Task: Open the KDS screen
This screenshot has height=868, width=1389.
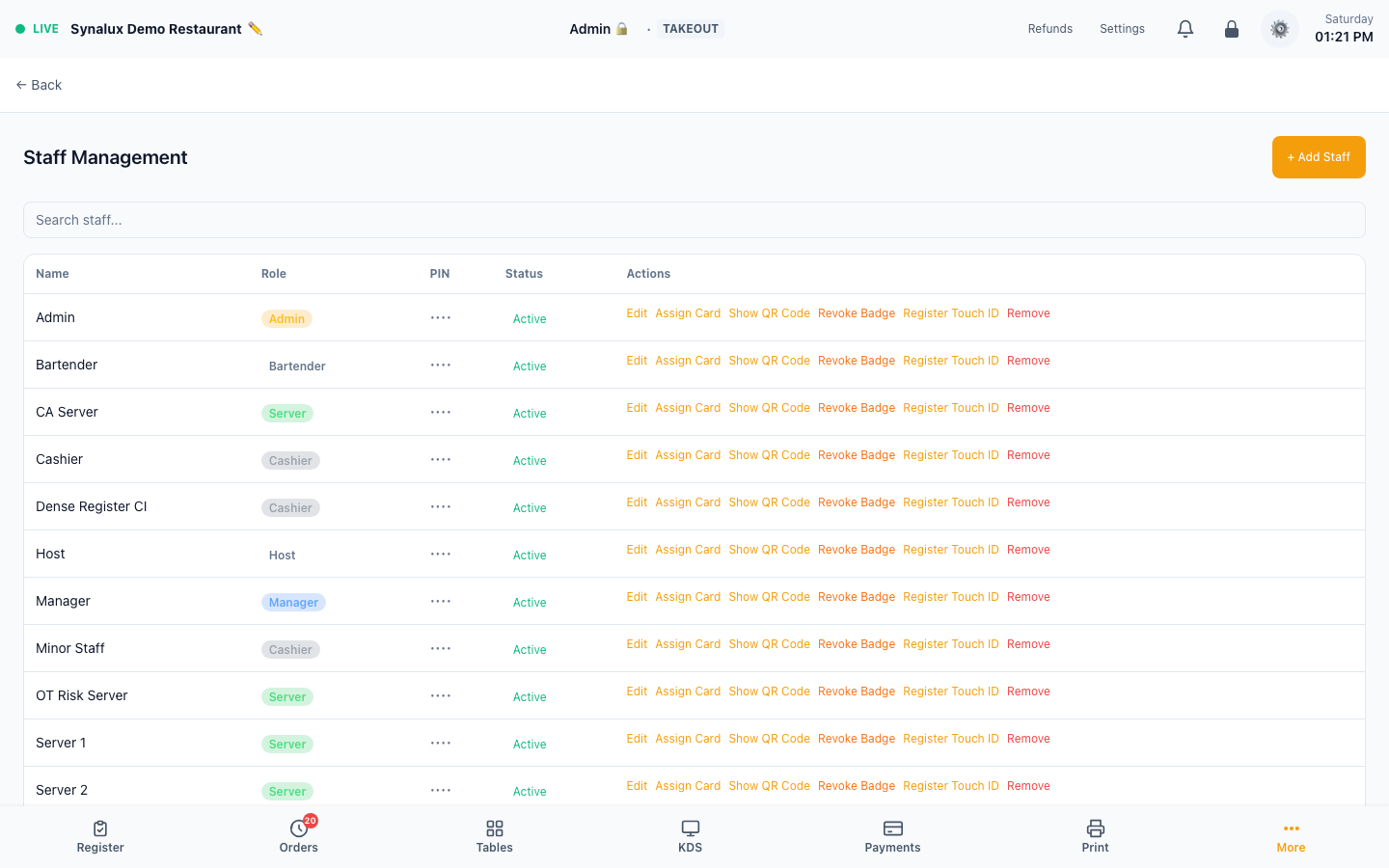Action: 691,836
